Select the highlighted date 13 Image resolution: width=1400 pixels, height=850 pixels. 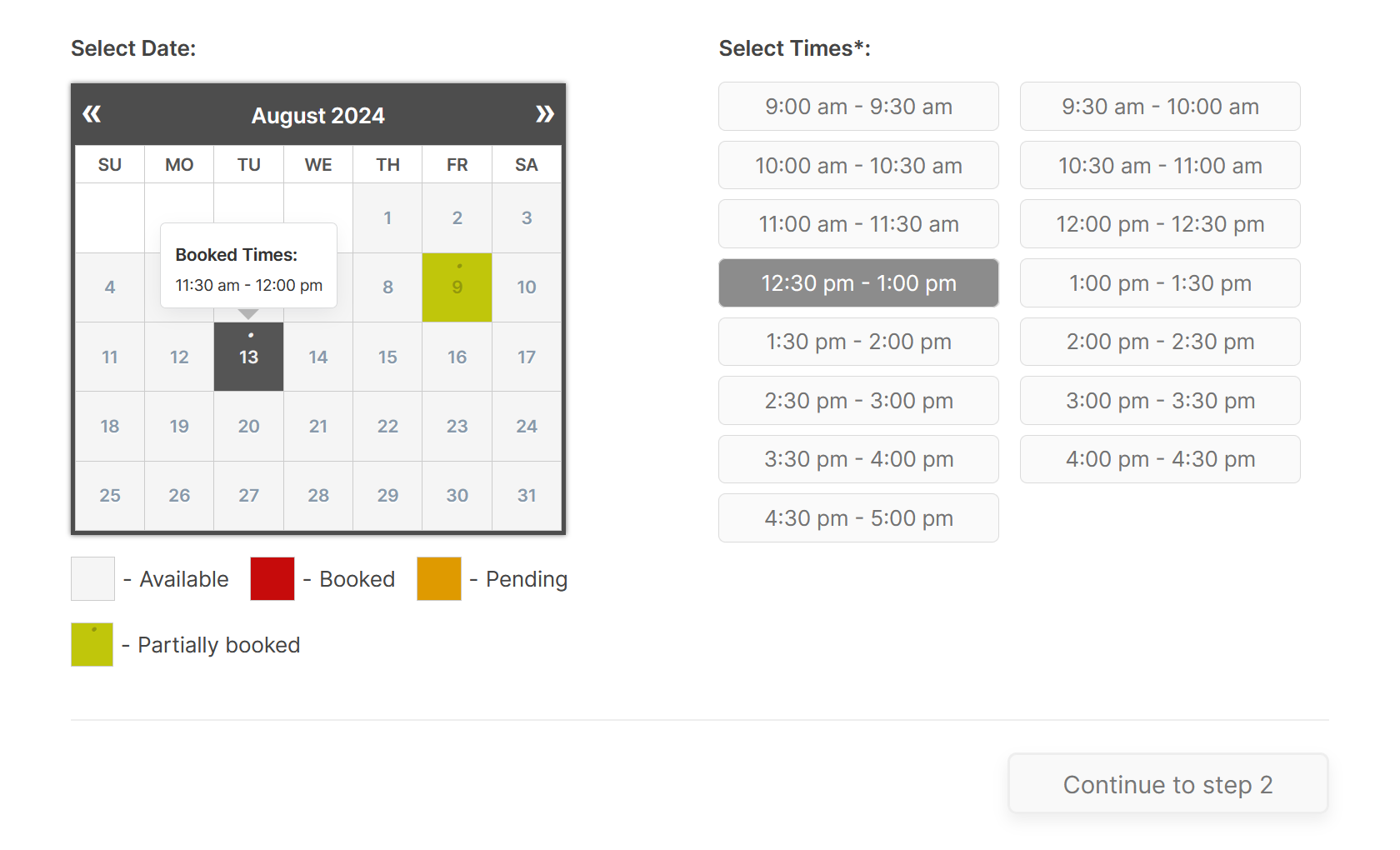(248, 357)
